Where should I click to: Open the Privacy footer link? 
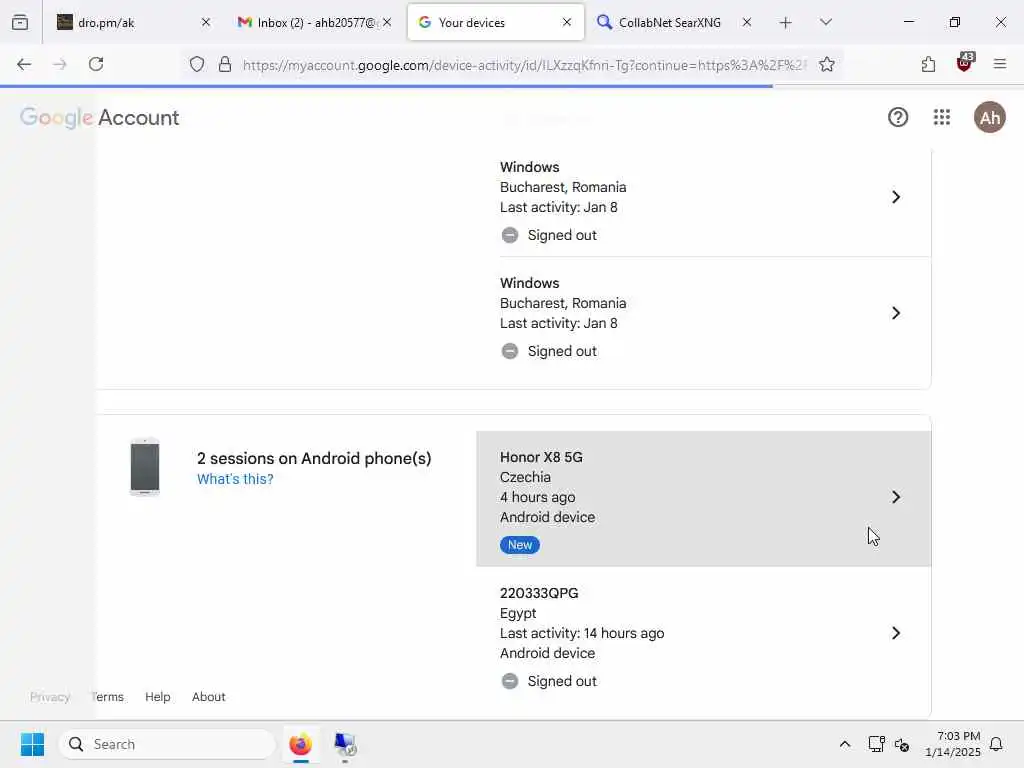(x=50, y=697)
